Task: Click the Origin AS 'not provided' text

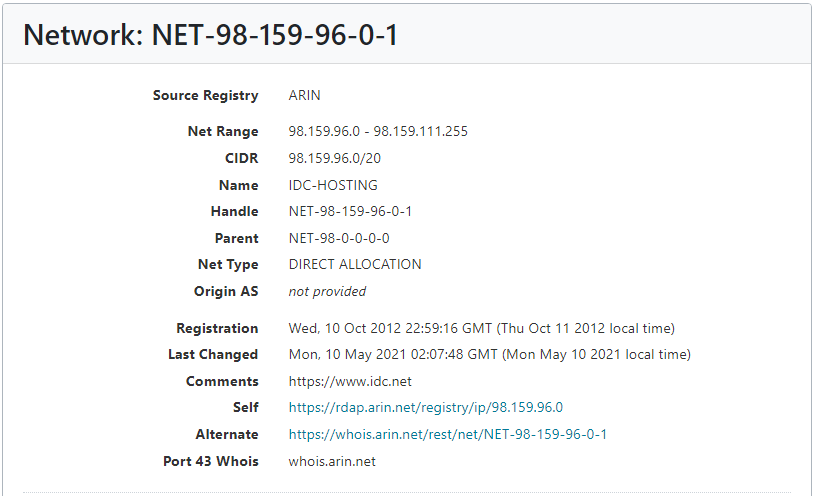Action: [328, 291]
